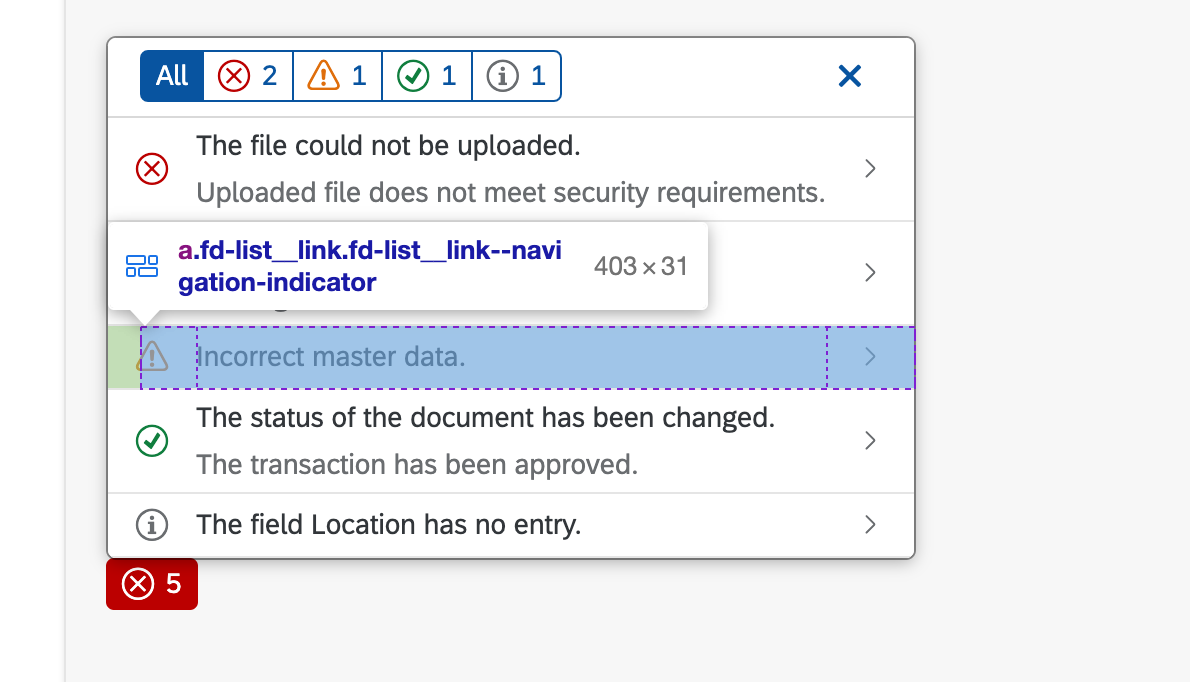
Task: Click the warning triangle icon for master data
Action: click(152, 356)
